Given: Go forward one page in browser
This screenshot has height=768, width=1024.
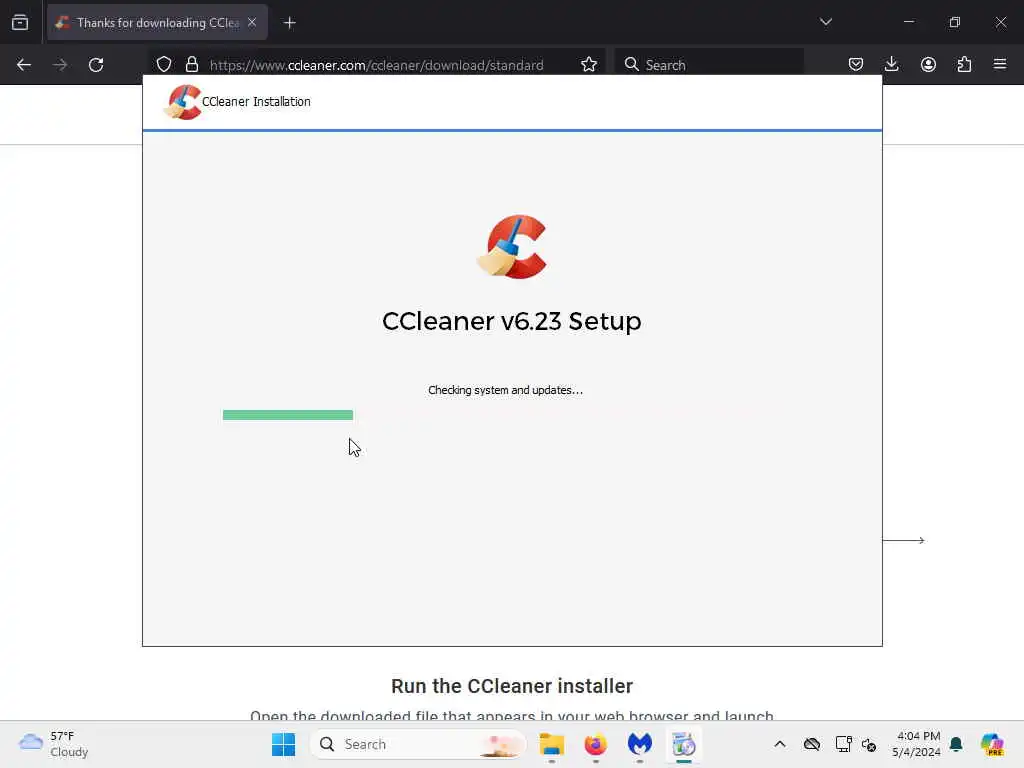Looking at the screenshot, I should click(x=60, y=65).
